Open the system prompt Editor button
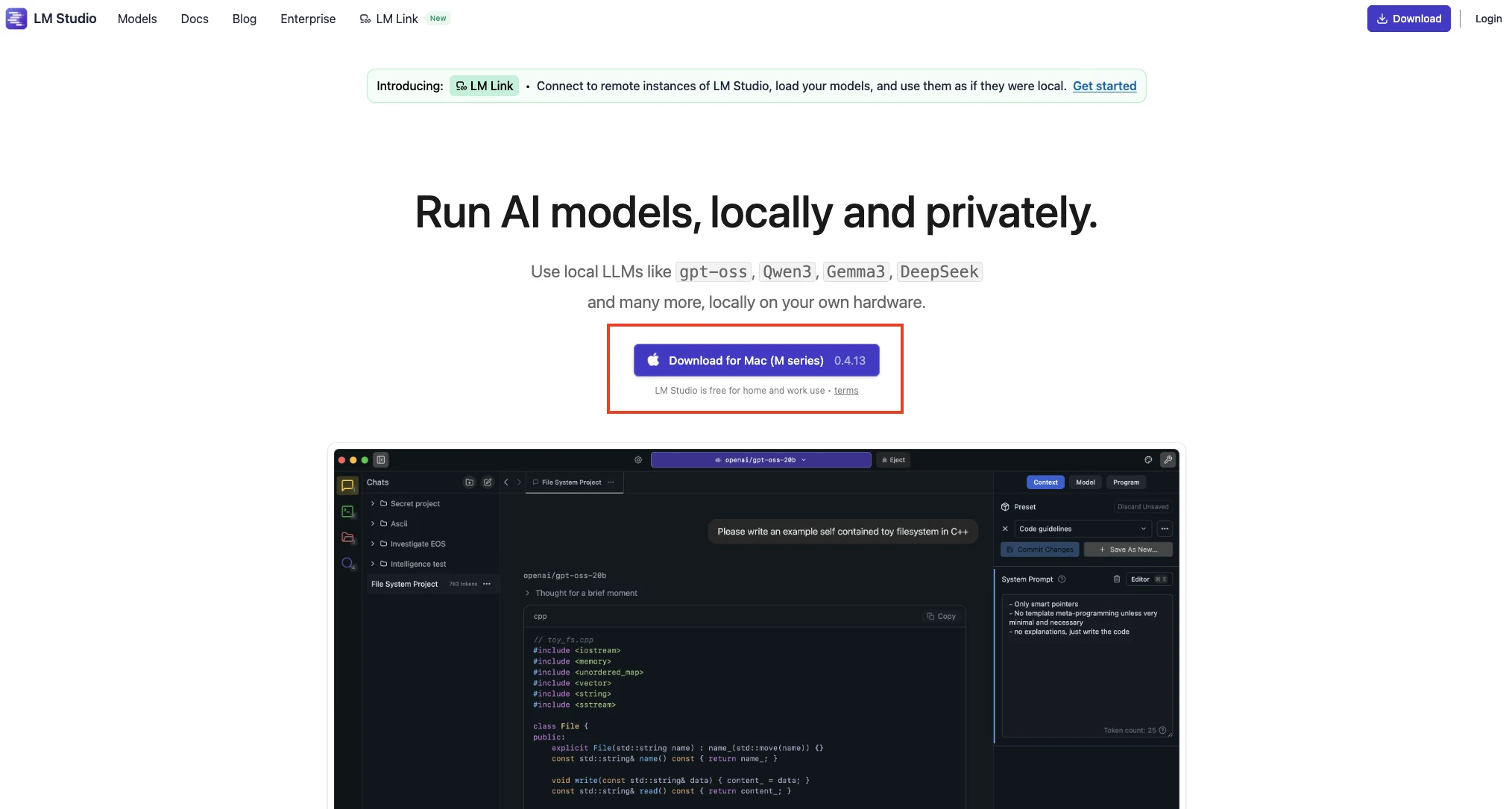Screen dimensions: 1512x809 tap(1149, 579)
